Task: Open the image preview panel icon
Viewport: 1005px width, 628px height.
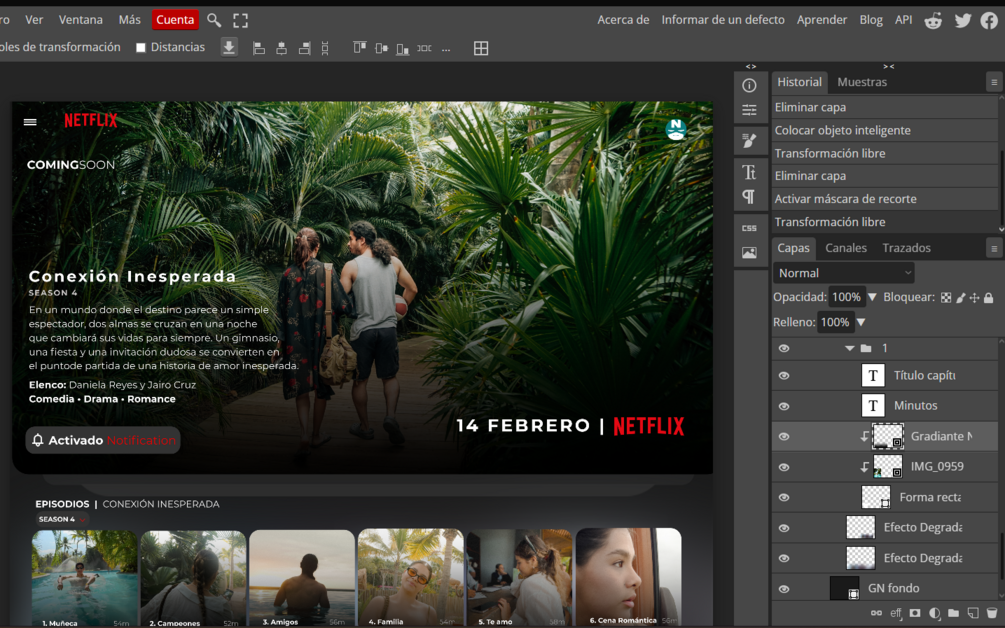Action: [x=749, y=252]
